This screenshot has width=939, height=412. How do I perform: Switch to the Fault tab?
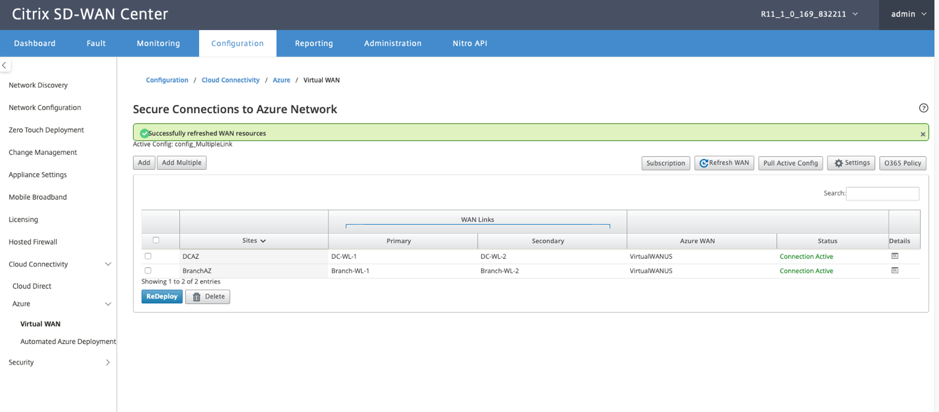click(x=96, y=43)
